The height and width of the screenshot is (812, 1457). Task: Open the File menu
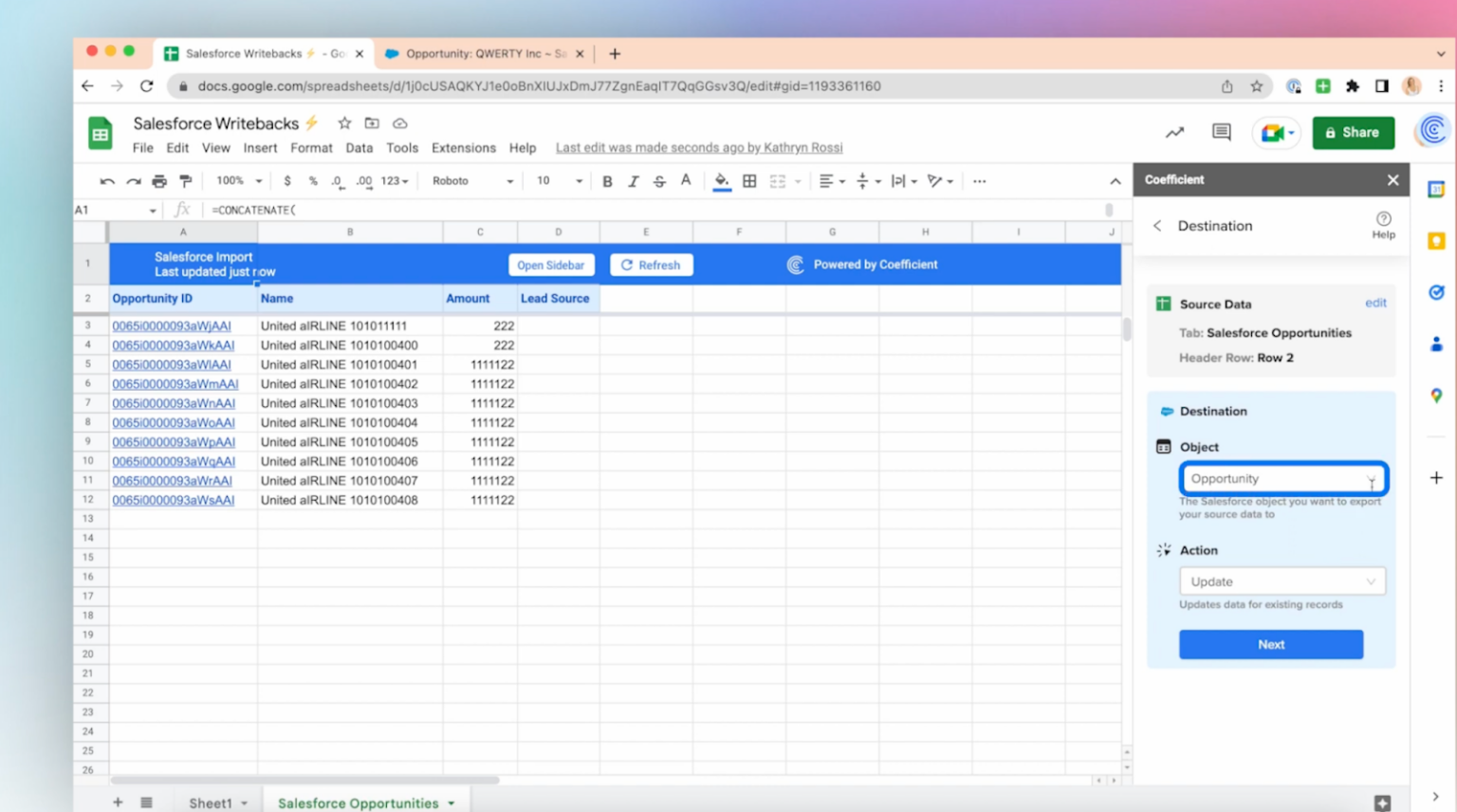coord(143,148)
